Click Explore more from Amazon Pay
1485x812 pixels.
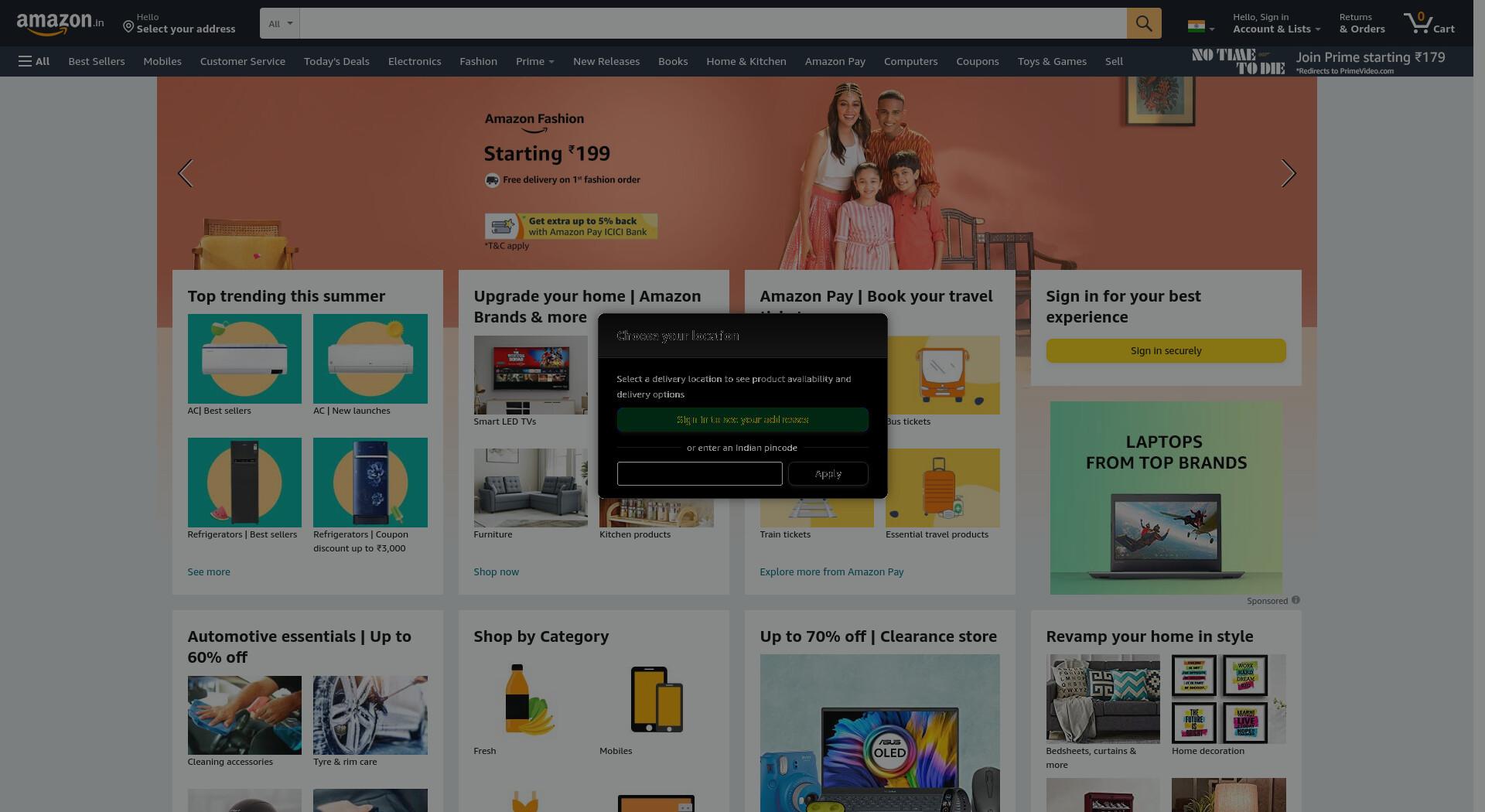point(831,571)
